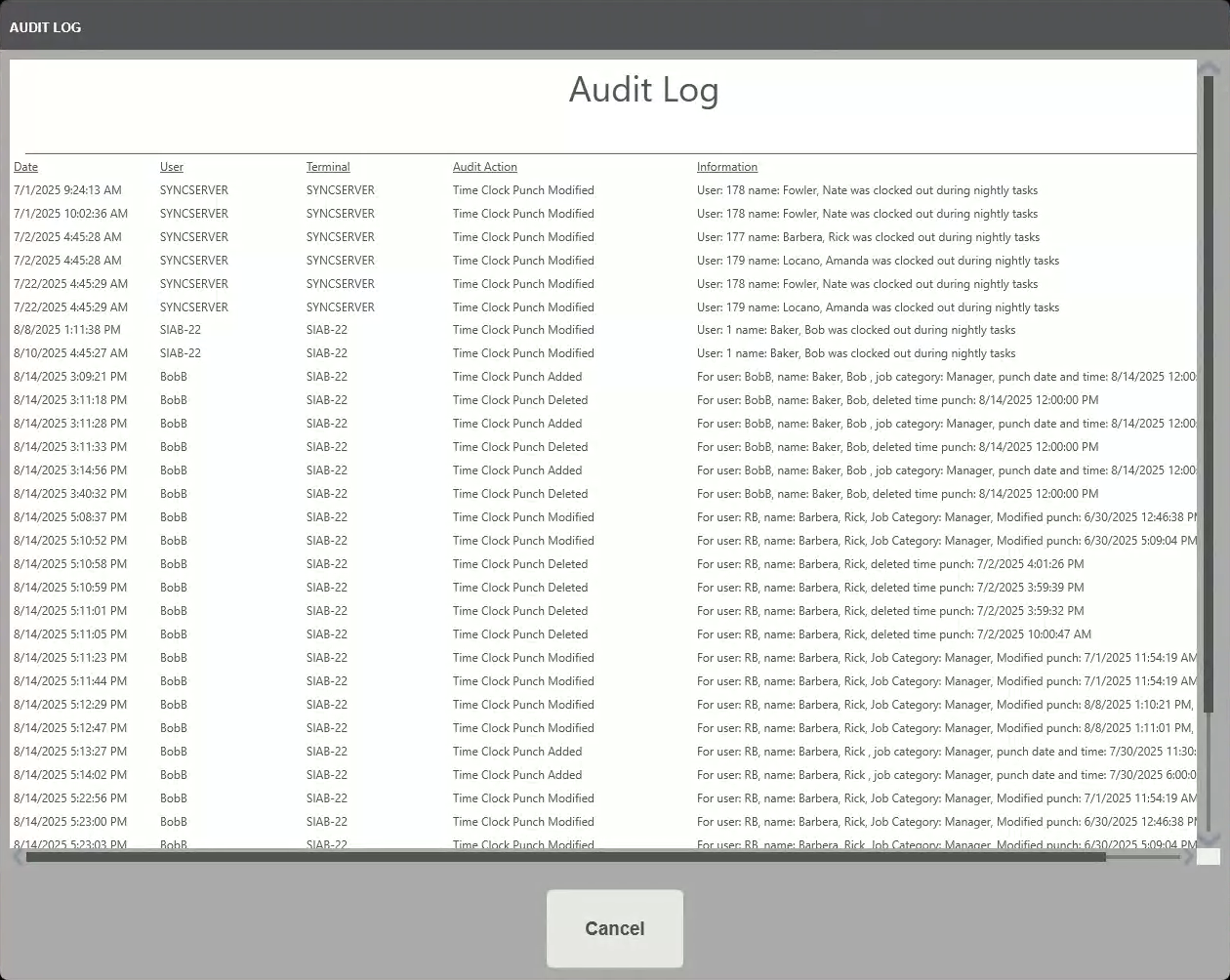The width and height of the screenshot is (1230, 980).
Task: Click BobB user in the 8/14/2025 3:09:21 PM row
Action: (174, 377)
